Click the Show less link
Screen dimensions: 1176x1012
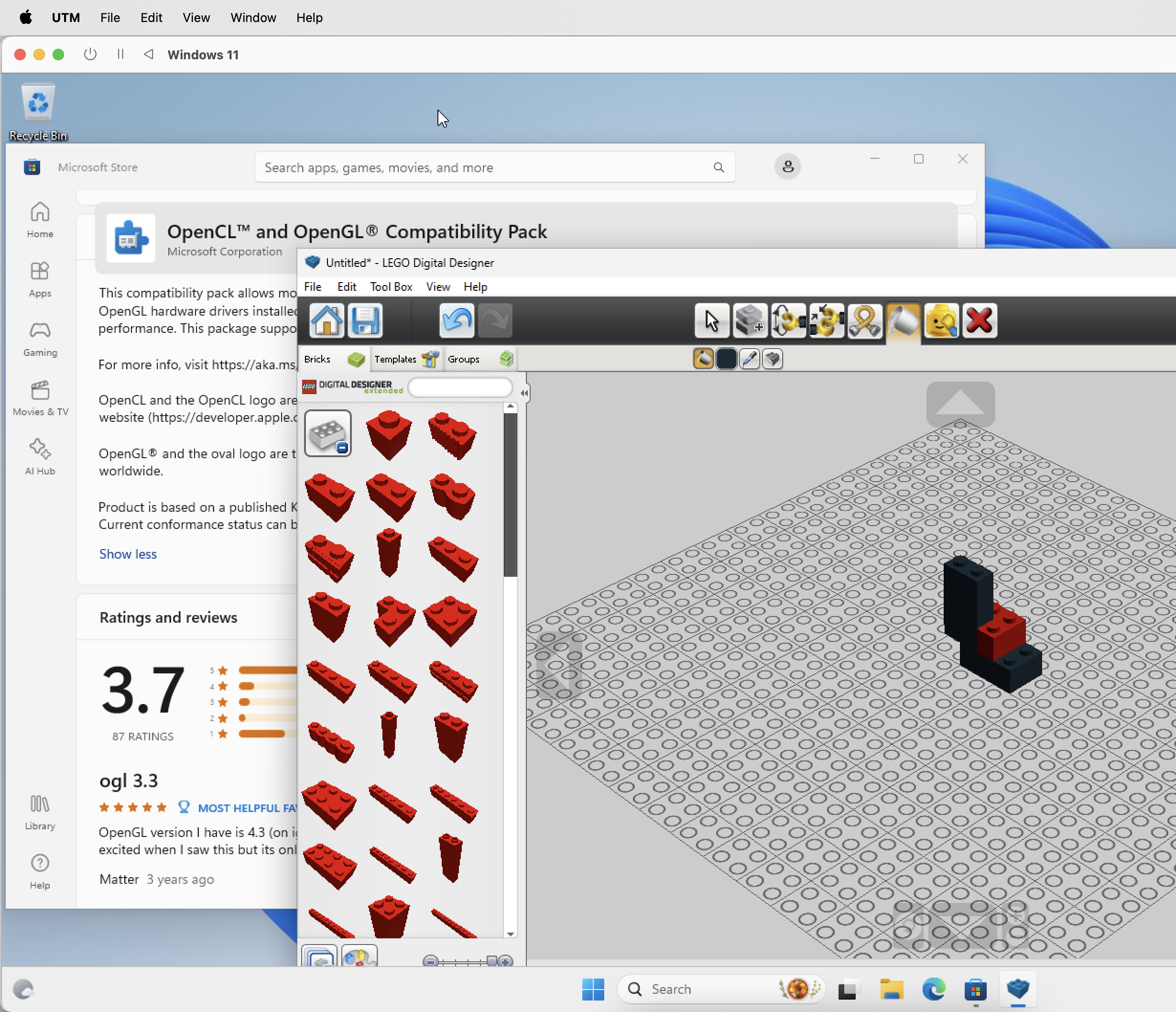coord(128,554)
